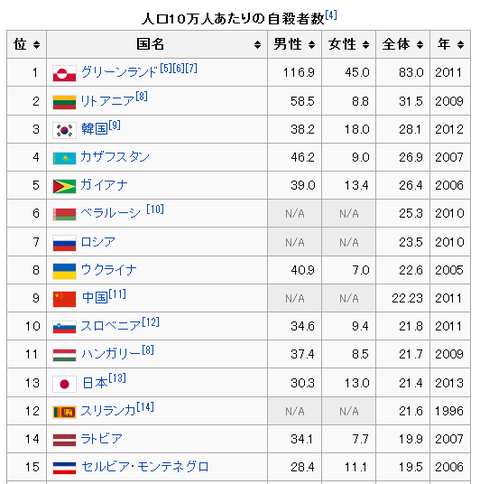Click the Sri Lanka flag icon
Viewport: 480px width, 484px height.
coord(64,412)
